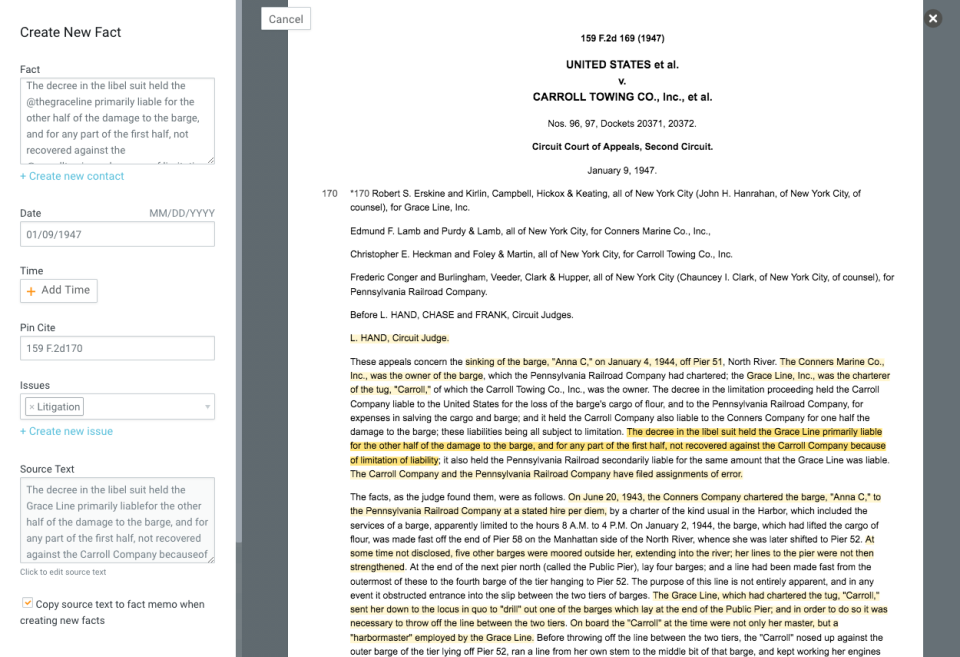960x657 pixels.
Task: Click the Fact text area resize handle
Action: point(211,160)
